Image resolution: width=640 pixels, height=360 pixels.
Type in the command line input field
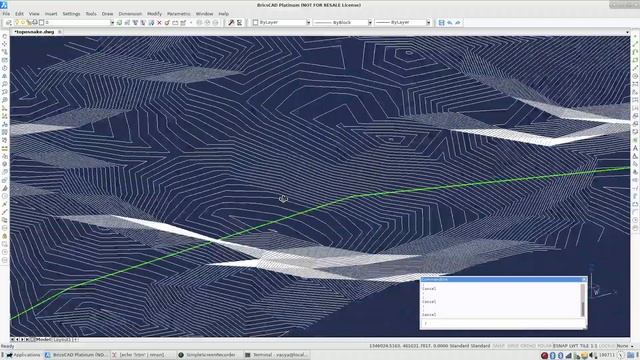pyautogui.click(x=503, y=323)
